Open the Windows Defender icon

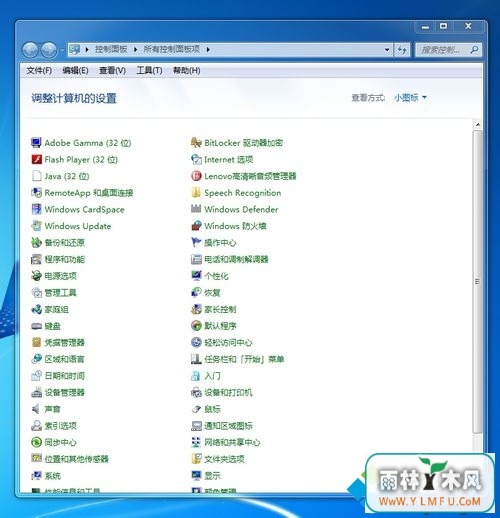tap(196, 209)
